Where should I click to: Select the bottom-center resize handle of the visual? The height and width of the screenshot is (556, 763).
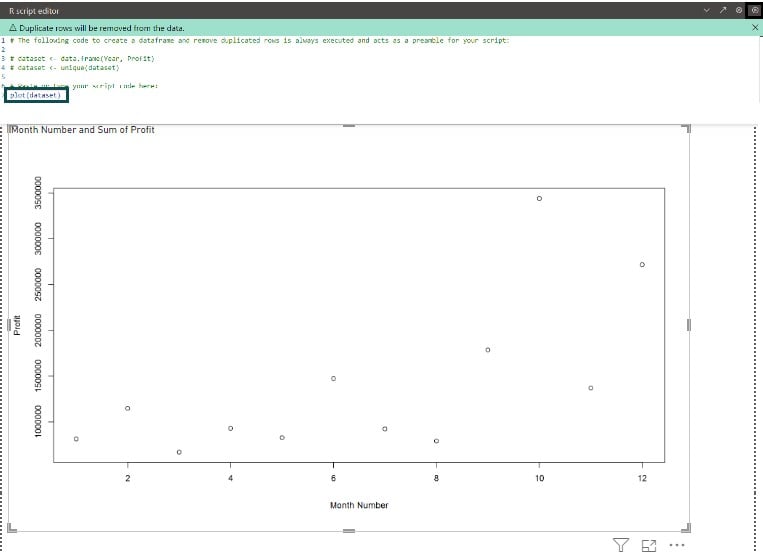tap(349, 531)
